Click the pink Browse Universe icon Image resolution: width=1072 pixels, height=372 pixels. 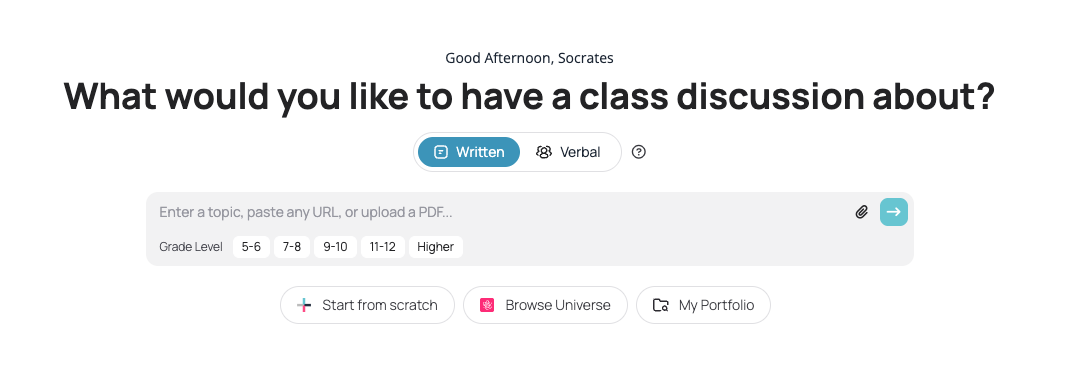[487, 305]
